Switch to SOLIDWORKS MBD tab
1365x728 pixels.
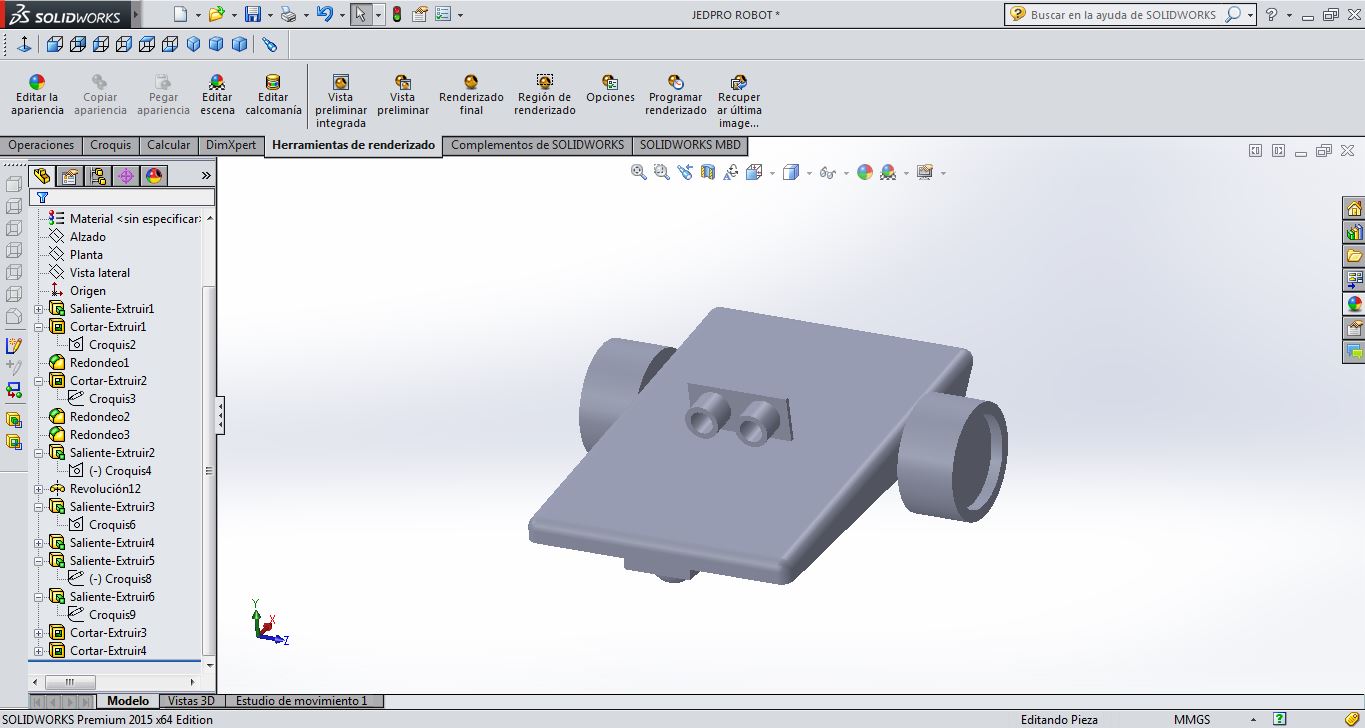click(690, 145)
